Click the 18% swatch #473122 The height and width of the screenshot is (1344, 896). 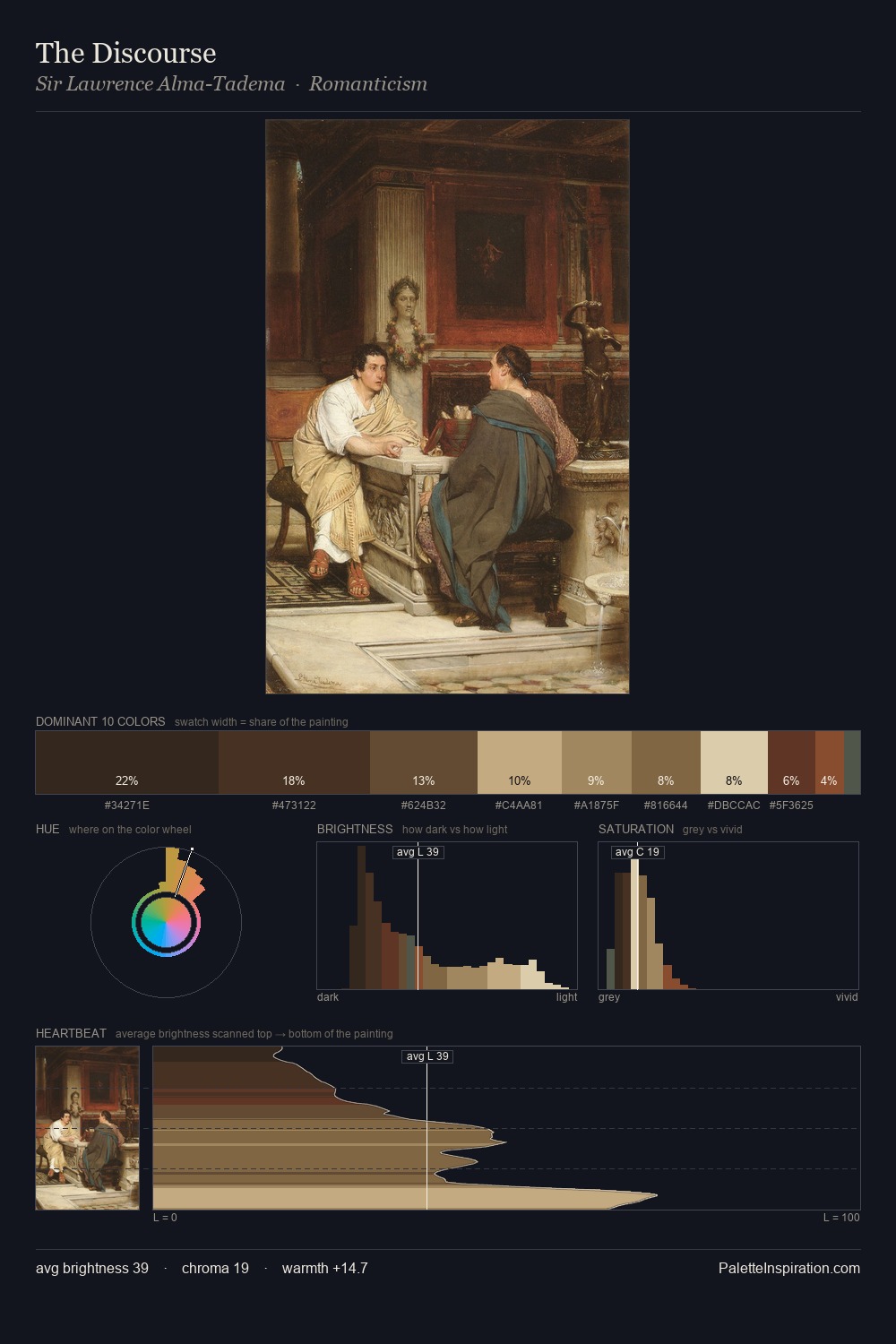tap(294, 762)
